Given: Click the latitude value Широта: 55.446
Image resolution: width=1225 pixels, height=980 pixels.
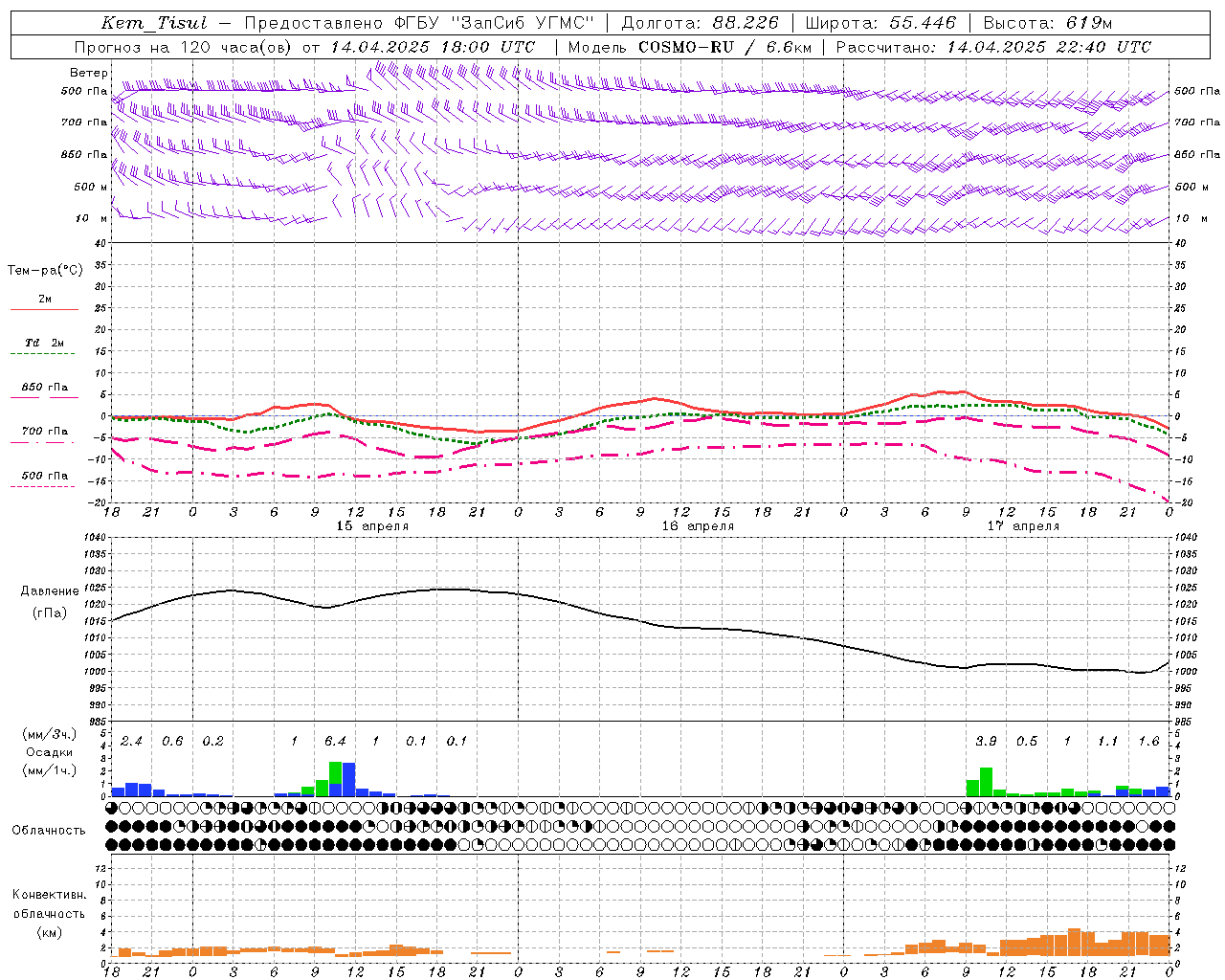Looking at the screenshot, I should [x=880, y=23].
